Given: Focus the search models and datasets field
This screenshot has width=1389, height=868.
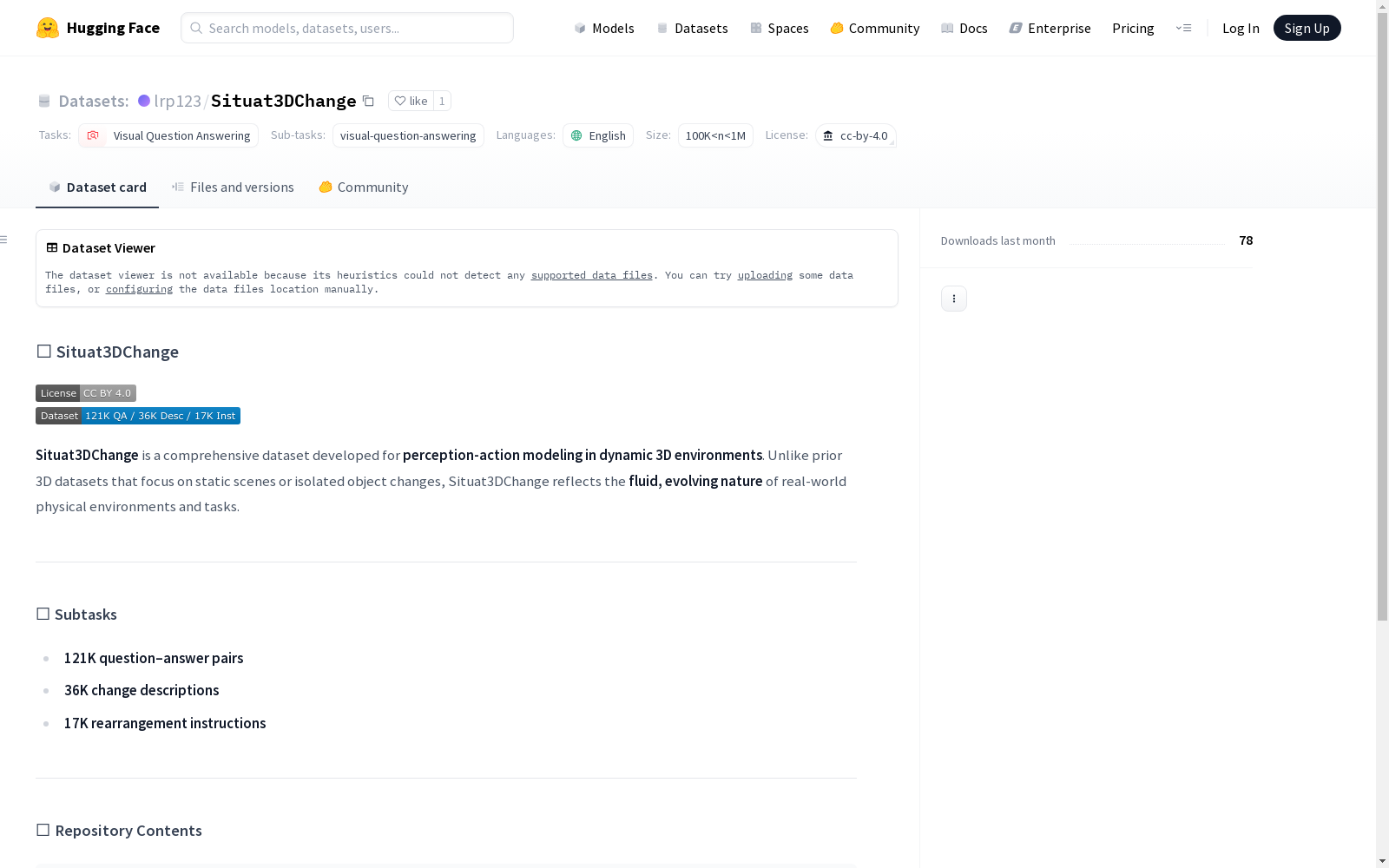Looking at the screenshot, I should pyautogui.click(x=347, y=28).
